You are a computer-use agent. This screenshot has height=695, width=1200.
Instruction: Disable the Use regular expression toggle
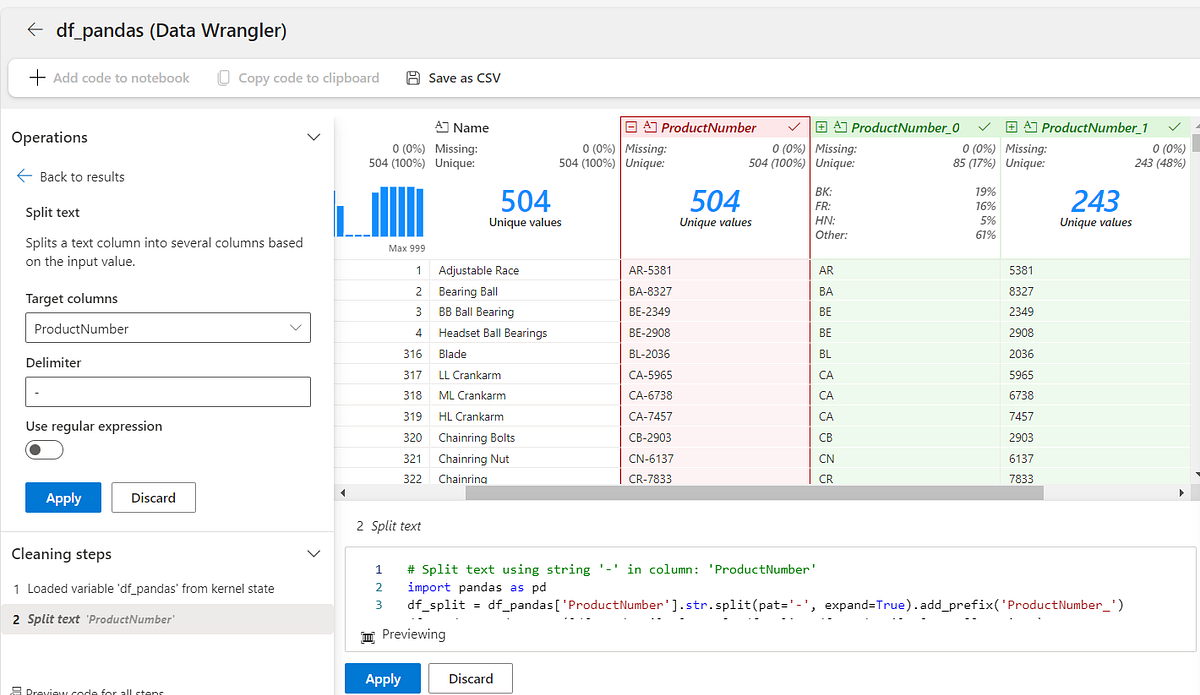pyautogui.click(x=44, y=449)
